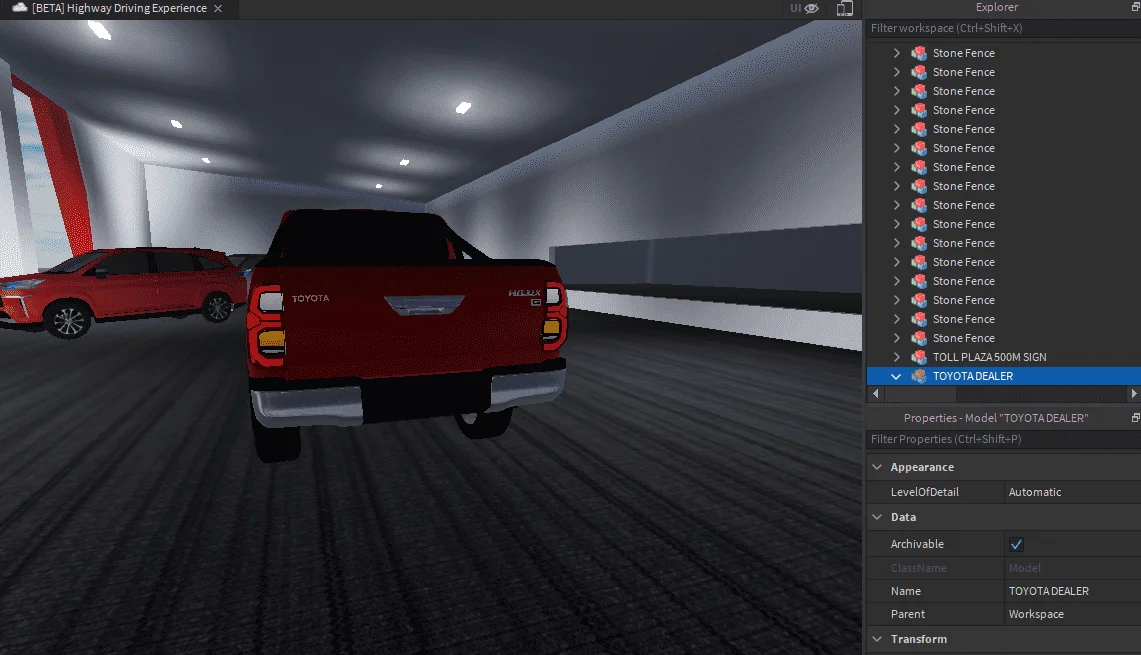The height and width of the screenshot is (655, 1141).
Task: Click the Properties - Model "TOYOTA DEALER" title
Action: click(995, 418)
